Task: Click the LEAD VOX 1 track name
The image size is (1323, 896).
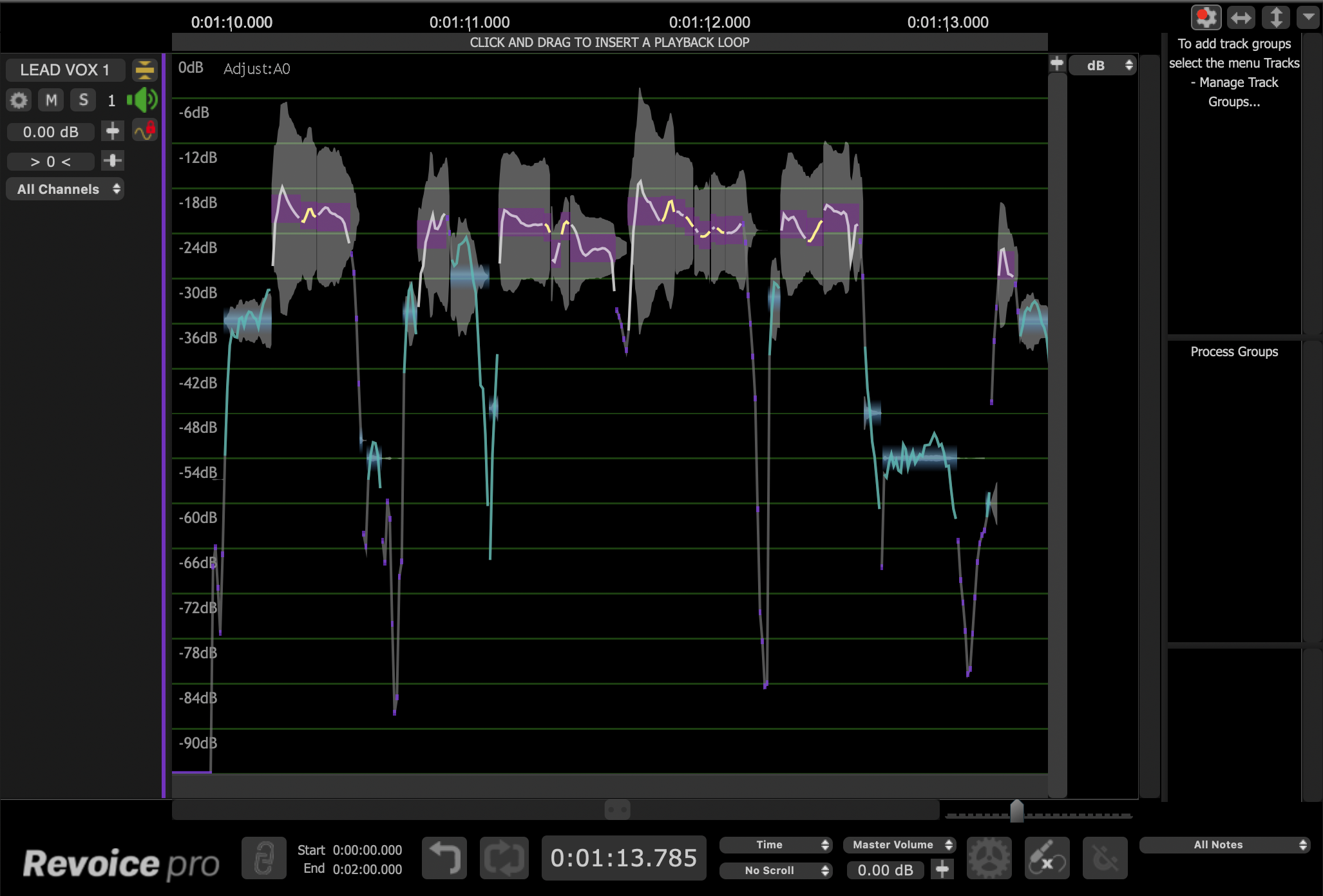Action: coord(64,70)
